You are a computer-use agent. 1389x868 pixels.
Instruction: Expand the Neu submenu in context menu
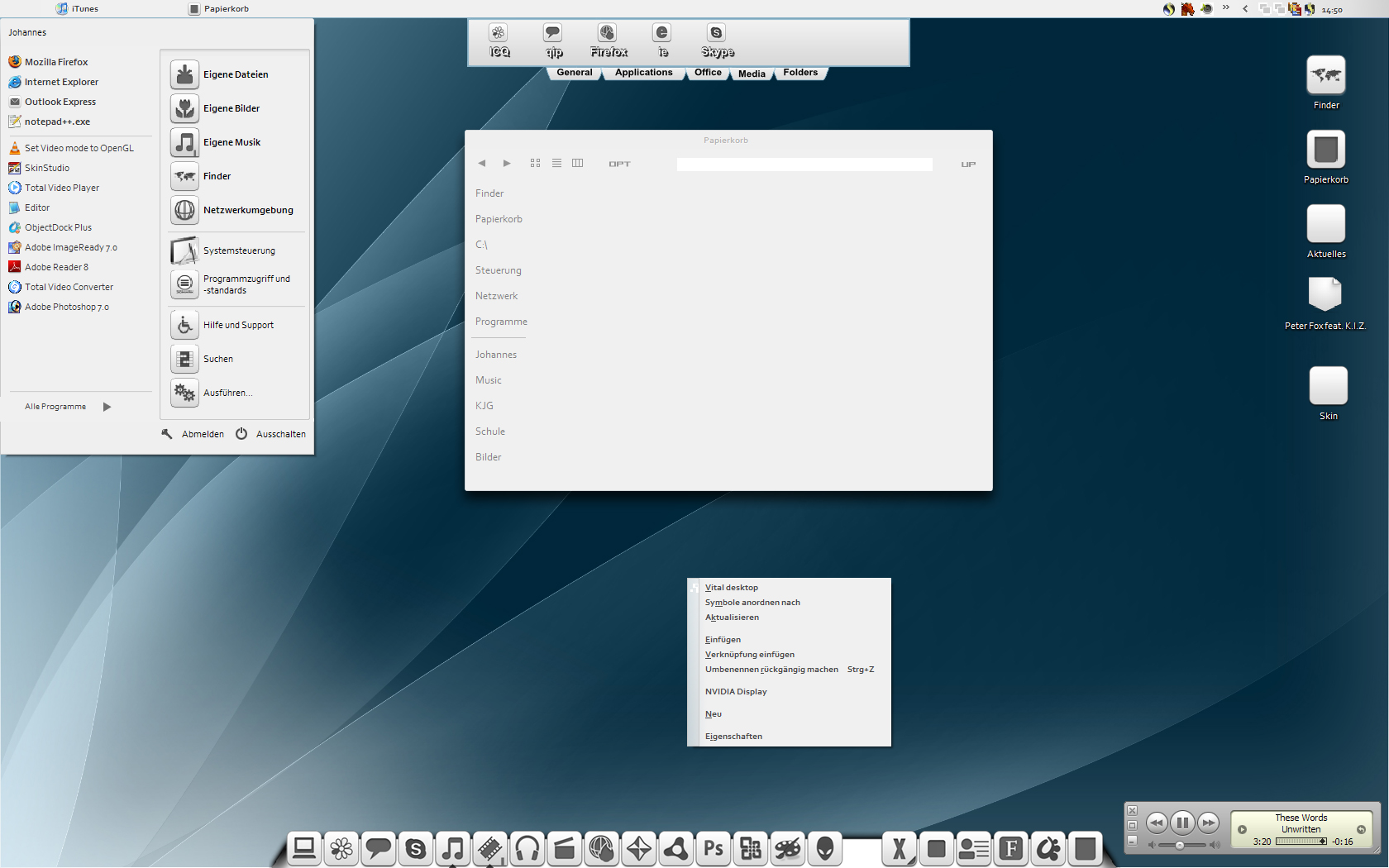(714, 714)
